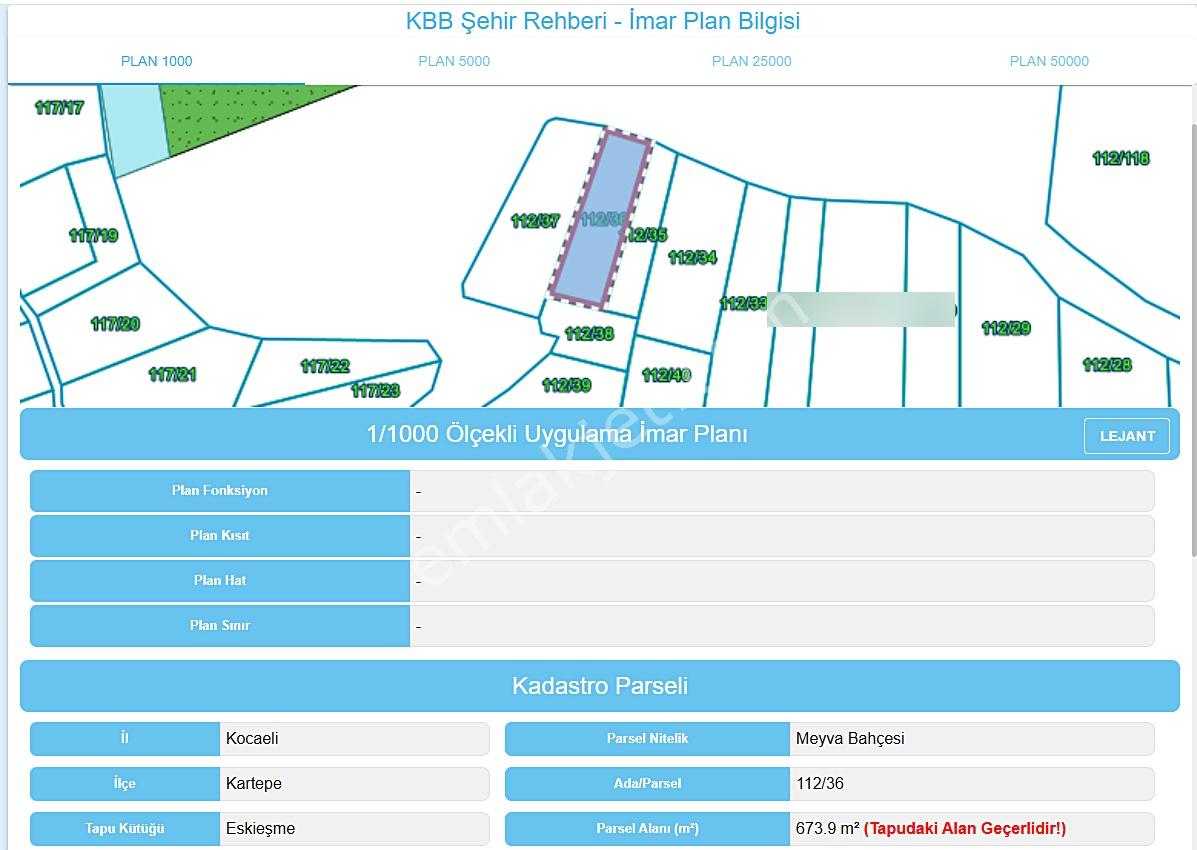
Task: Click parcel label 112/118 on the map
Action: point(1121,158)
